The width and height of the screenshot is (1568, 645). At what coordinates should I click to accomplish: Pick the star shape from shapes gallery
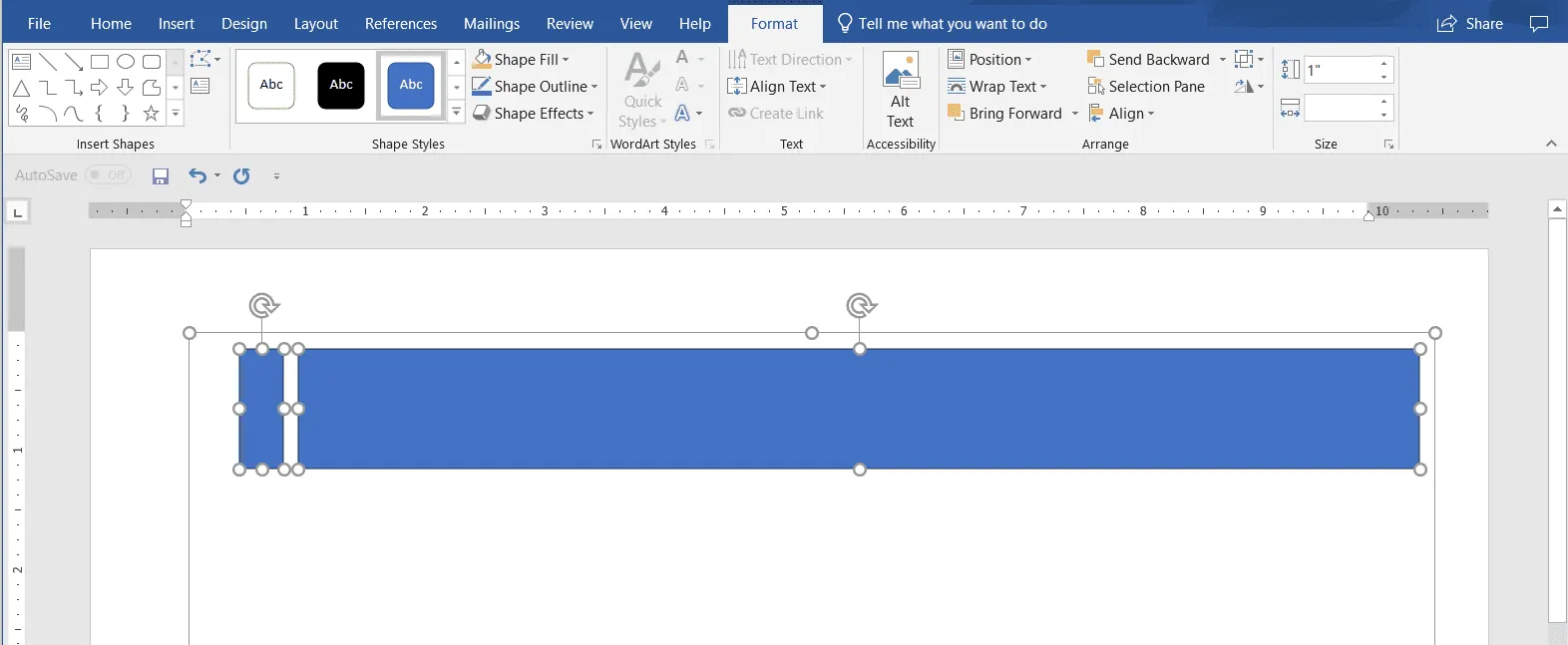pyautogui.click(x=151, y=114)
